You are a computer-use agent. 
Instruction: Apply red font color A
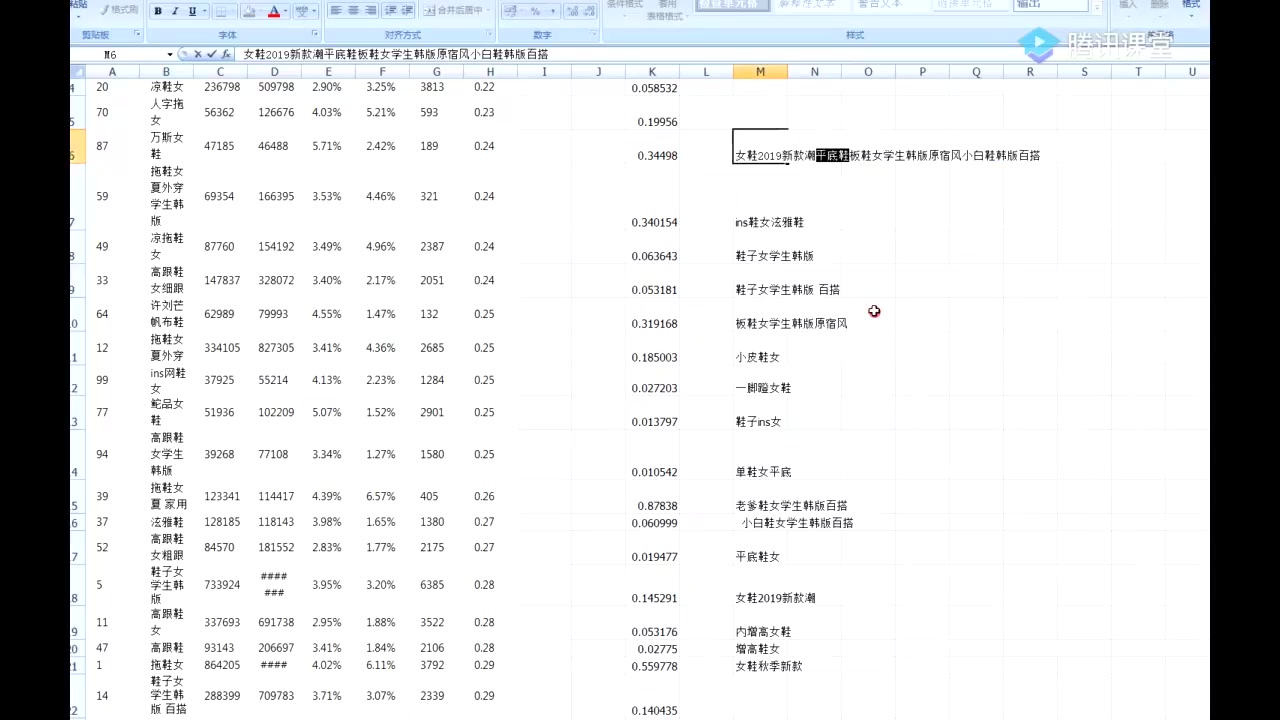274,11
